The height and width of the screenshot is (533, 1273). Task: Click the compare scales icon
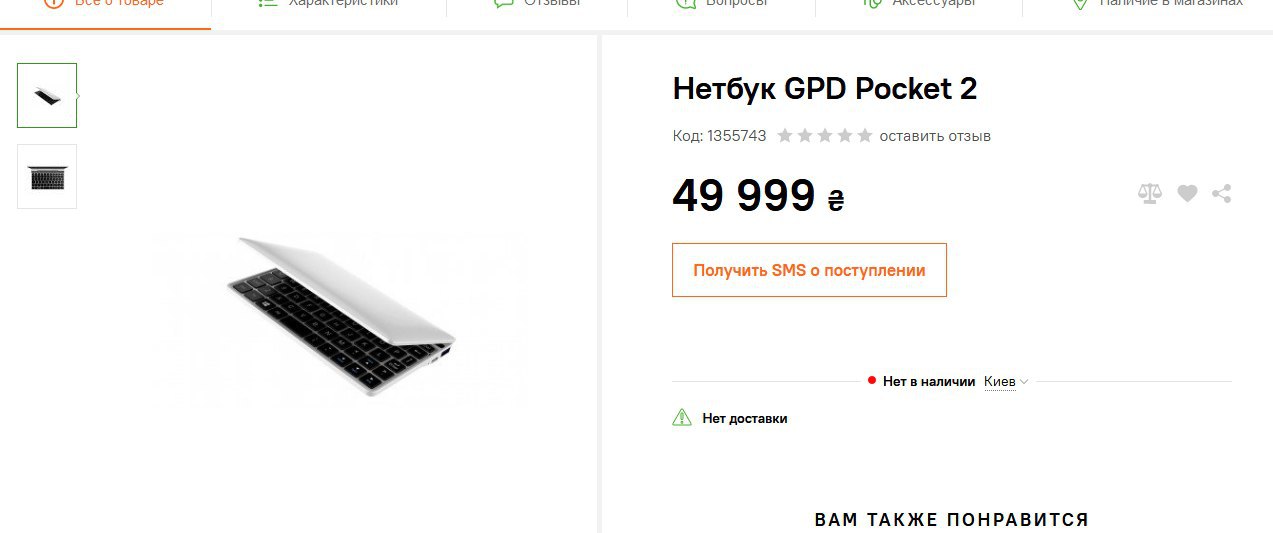(1150, 194)
